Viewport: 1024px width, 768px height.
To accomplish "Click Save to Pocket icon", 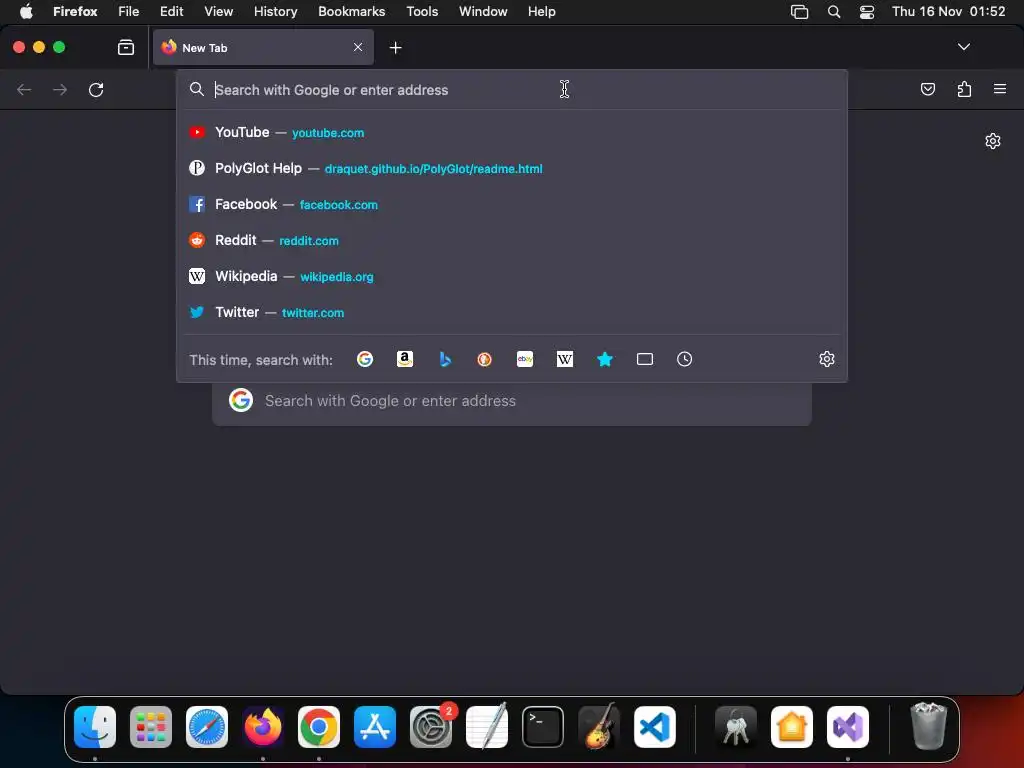I will click(928, 89).
